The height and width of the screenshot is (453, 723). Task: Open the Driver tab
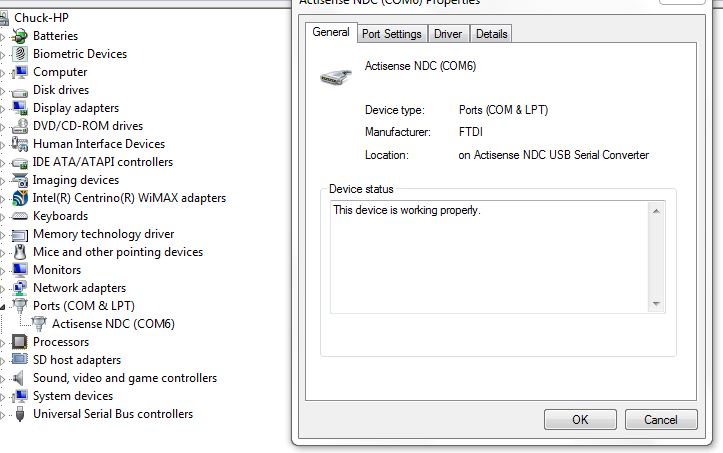click(448, 34)
